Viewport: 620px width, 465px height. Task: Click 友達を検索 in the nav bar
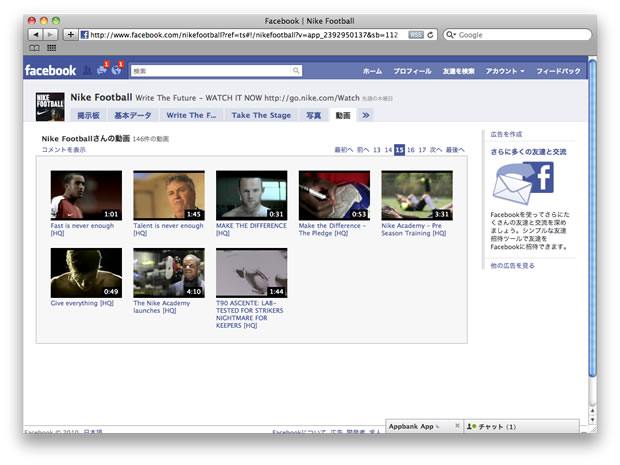point(459,71)
